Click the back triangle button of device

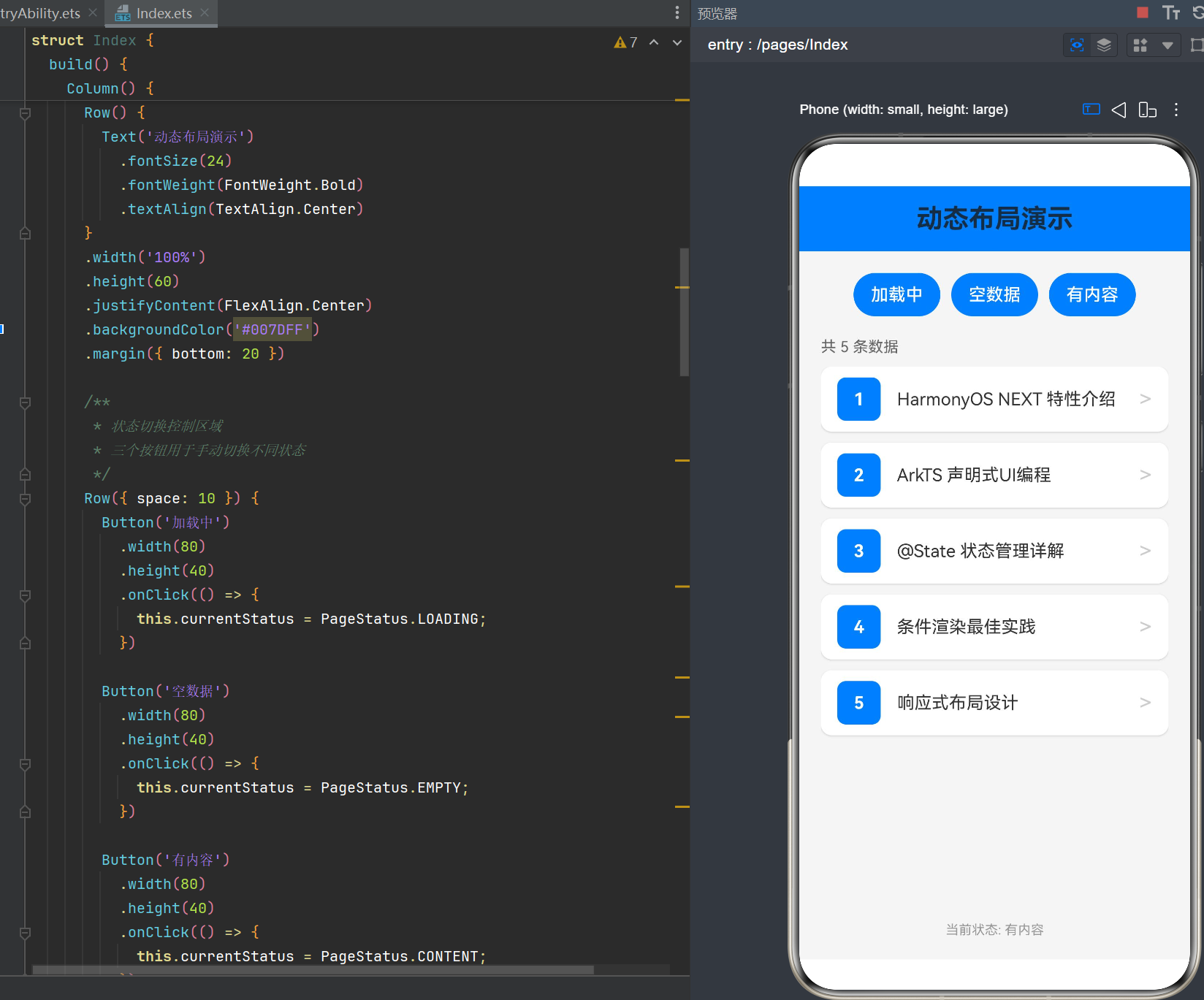(x=1119, y=110)
